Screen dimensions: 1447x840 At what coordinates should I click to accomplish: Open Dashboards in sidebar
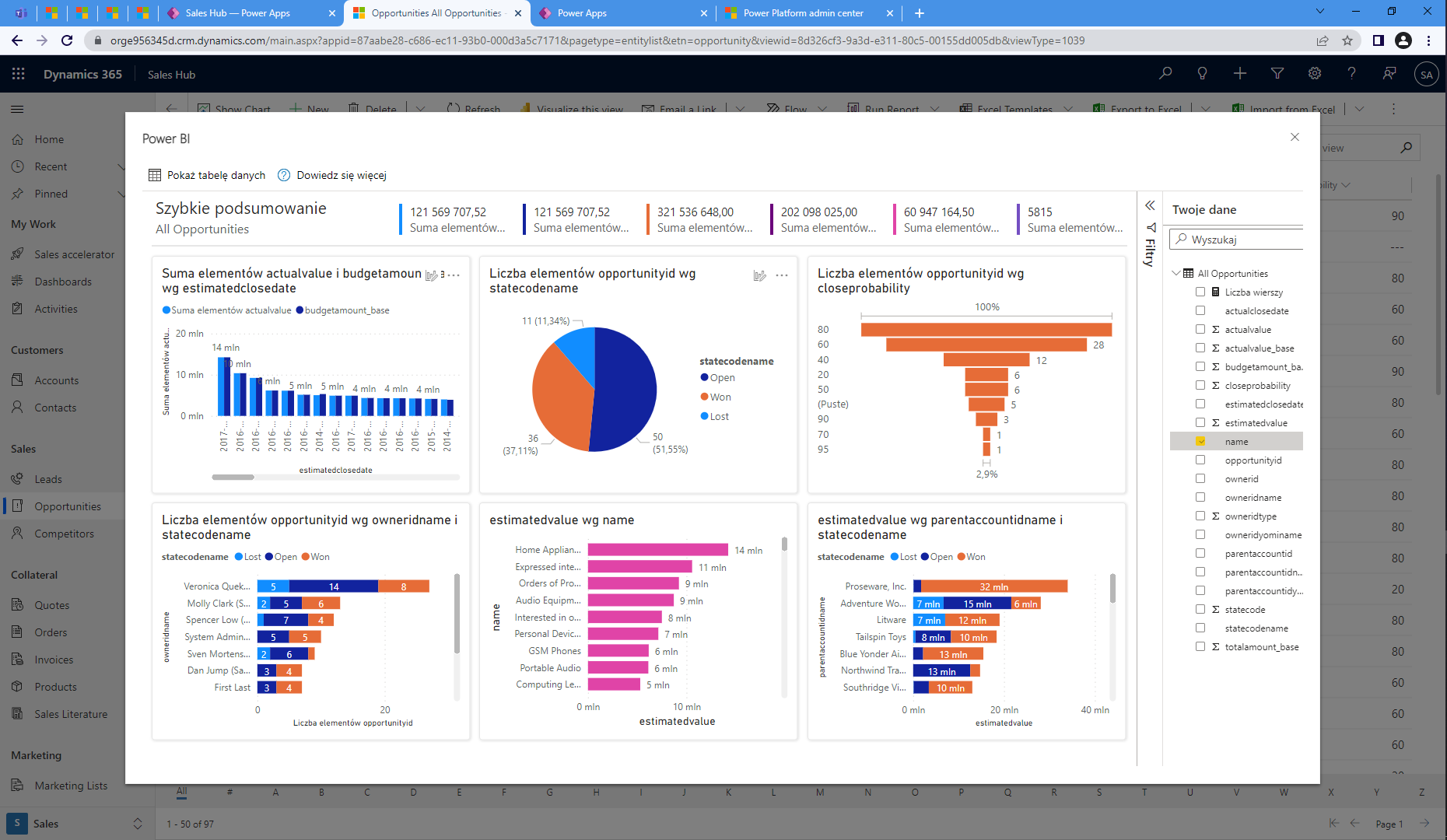[63, 282]
